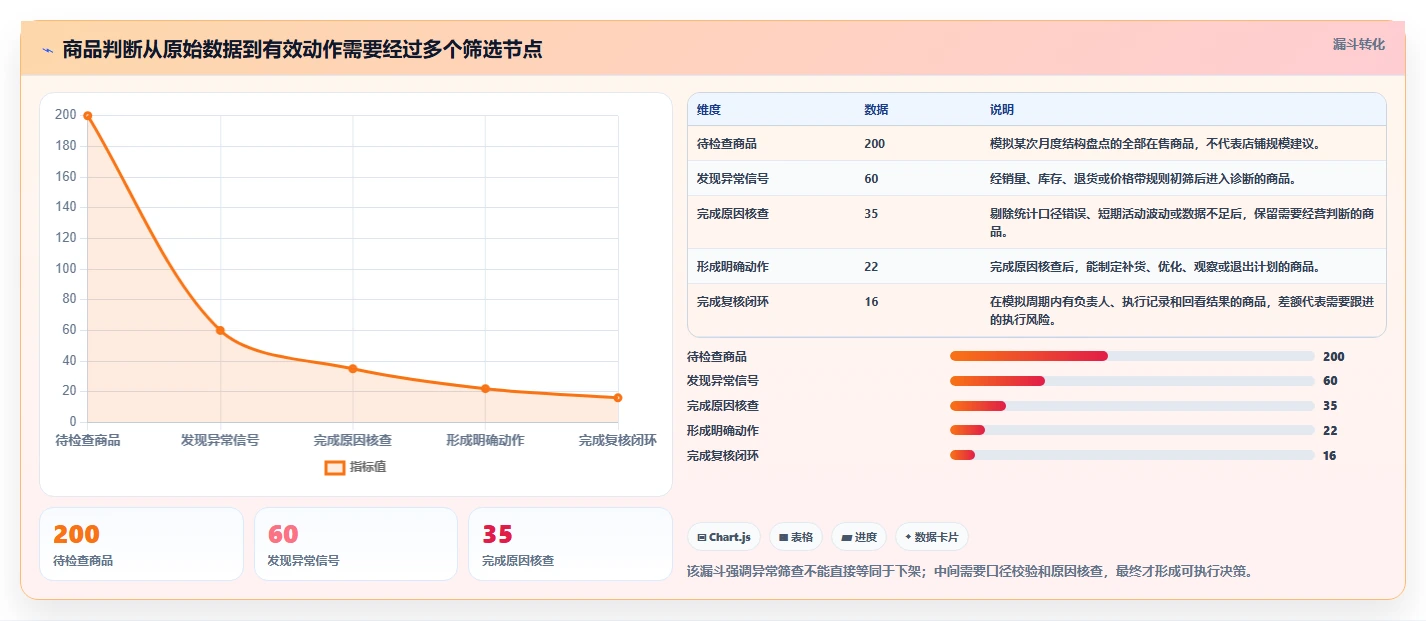Click the y-axis value 100

[66, 269]
